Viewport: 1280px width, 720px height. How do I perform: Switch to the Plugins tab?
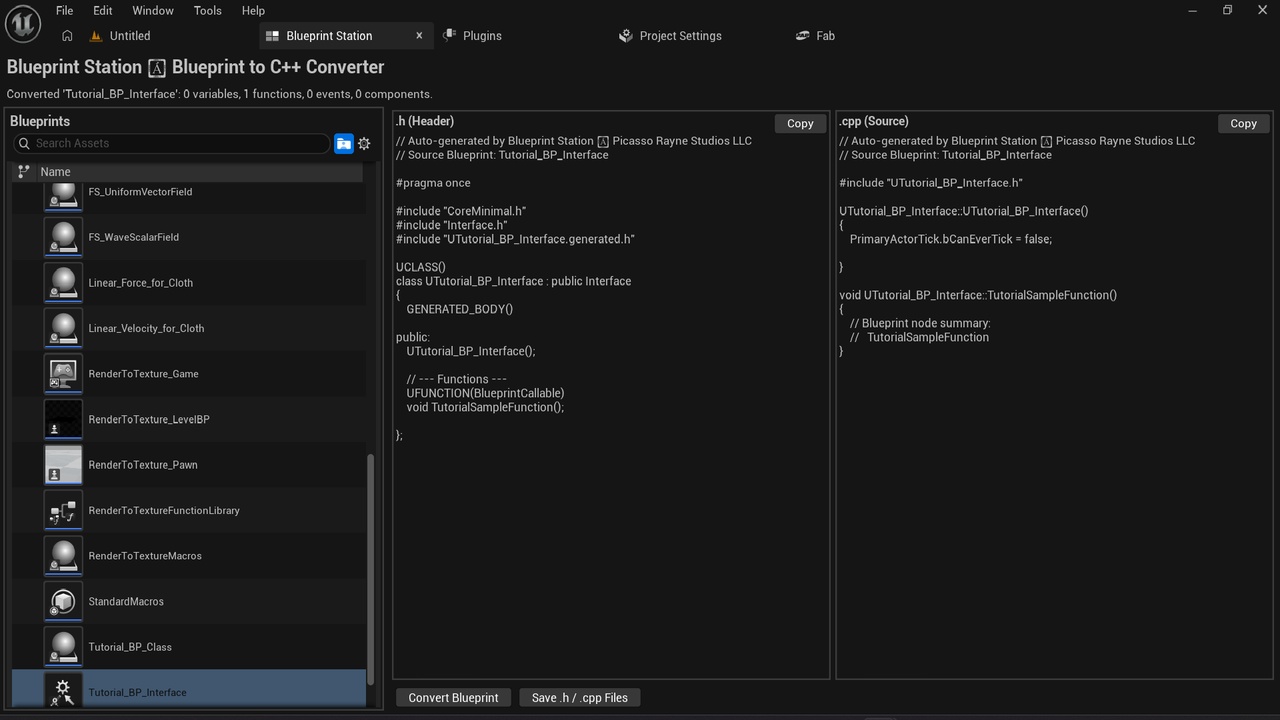pos(482,36)
